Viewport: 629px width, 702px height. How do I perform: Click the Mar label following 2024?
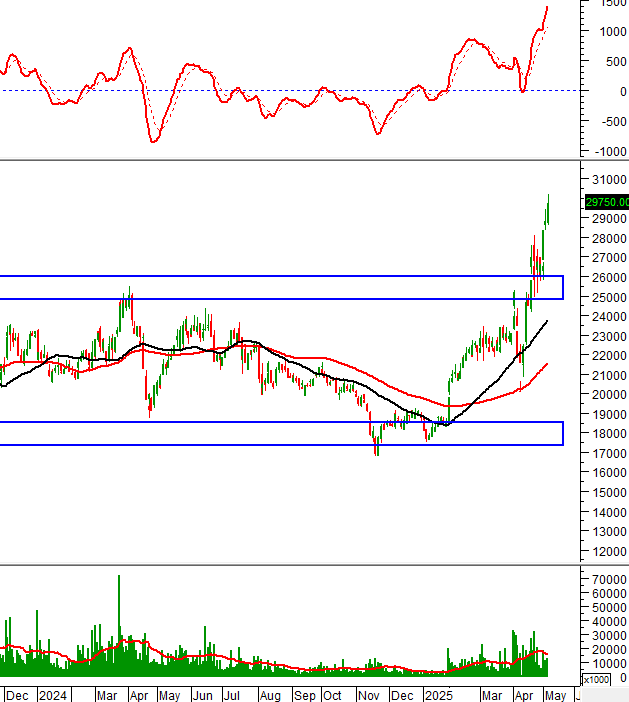(x=107, y=695)
